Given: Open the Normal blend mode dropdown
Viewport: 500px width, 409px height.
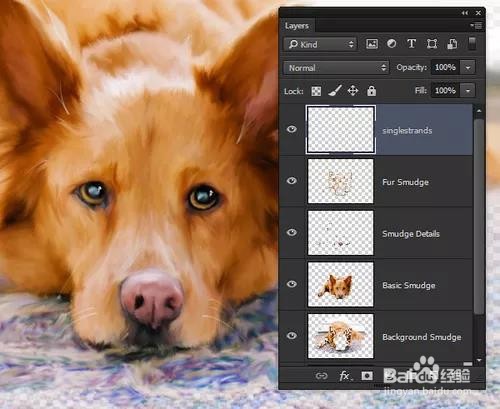Looking at the screenshot, I should tap(336, 68).
